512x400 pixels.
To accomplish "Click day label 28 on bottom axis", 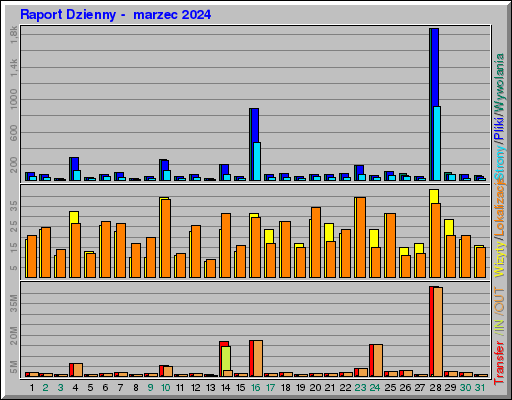I will tap(435, 388).
